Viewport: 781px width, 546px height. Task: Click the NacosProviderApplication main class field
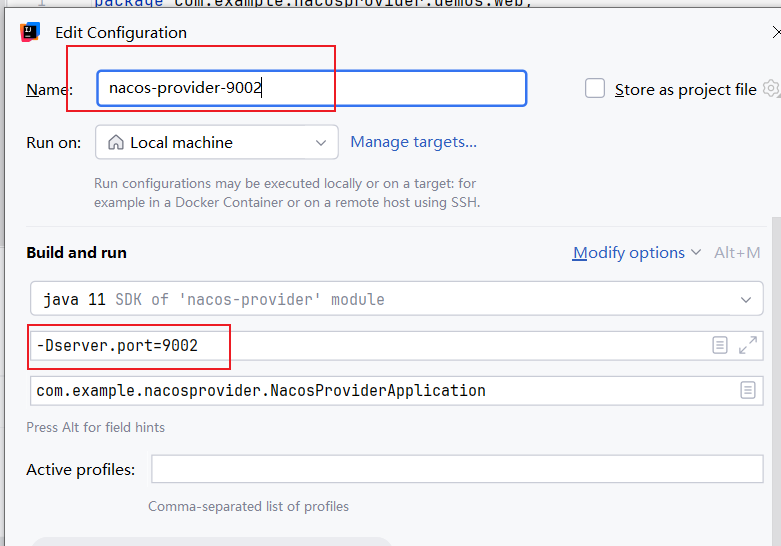click(380, 390)
